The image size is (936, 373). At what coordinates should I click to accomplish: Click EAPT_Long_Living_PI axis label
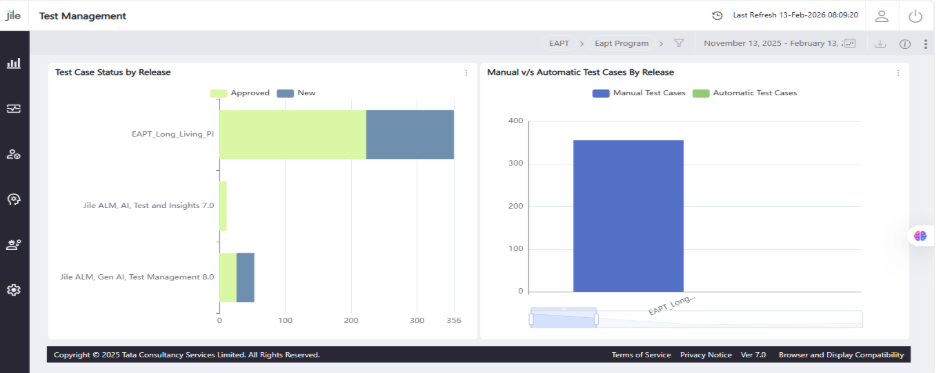click(173, 134)
